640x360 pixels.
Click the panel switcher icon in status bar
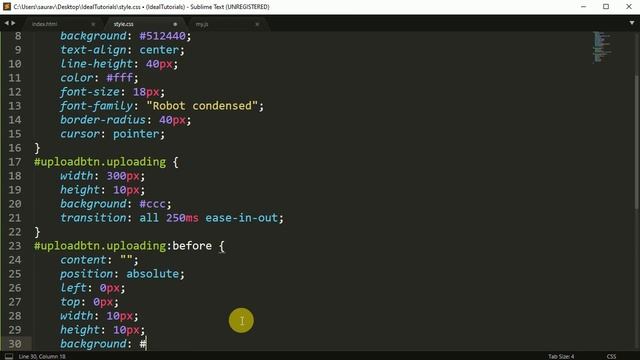[x=9, y=356]
